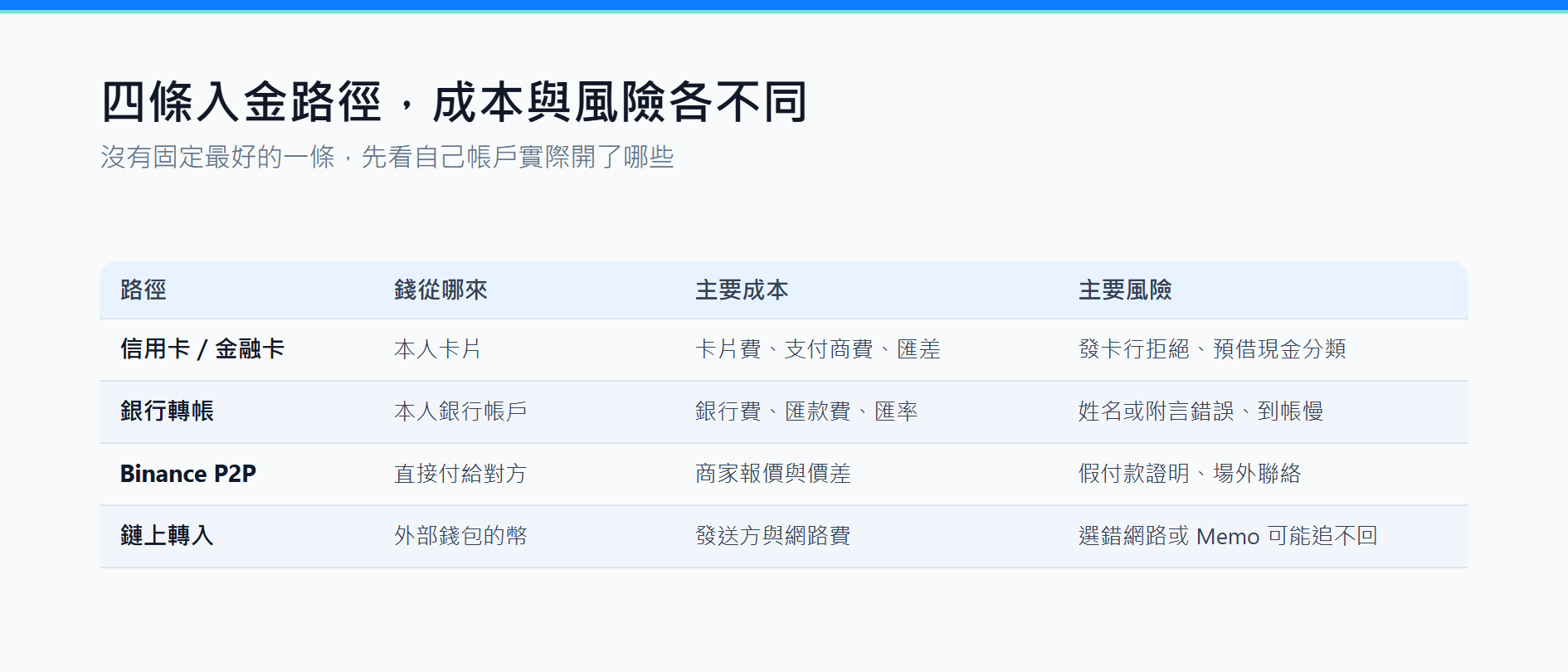Viewport: 1568px width, 672px height.
Task: Select the 發卡行拒絕、預借現金分類 cell
Action: [1212, 349]
